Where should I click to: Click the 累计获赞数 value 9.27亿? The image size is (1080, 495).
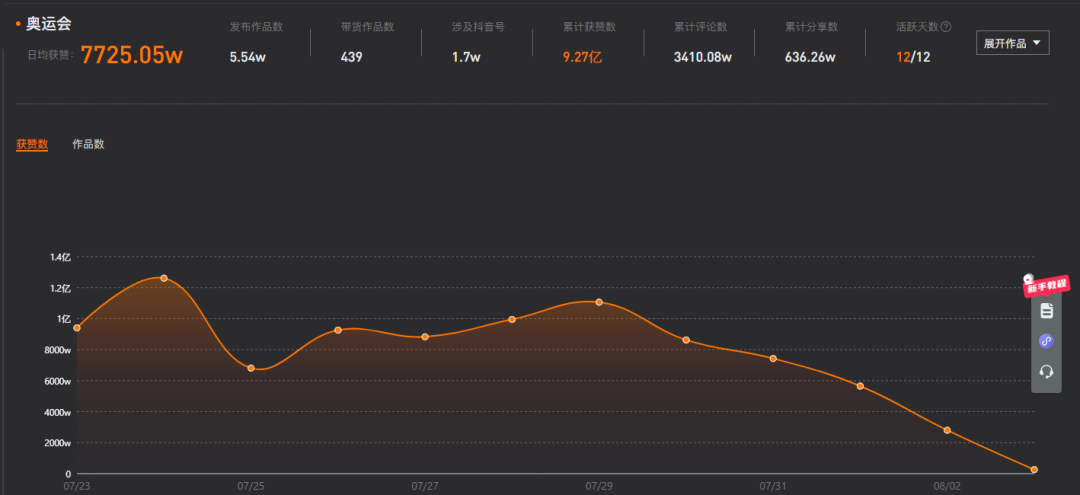[582, 57]
